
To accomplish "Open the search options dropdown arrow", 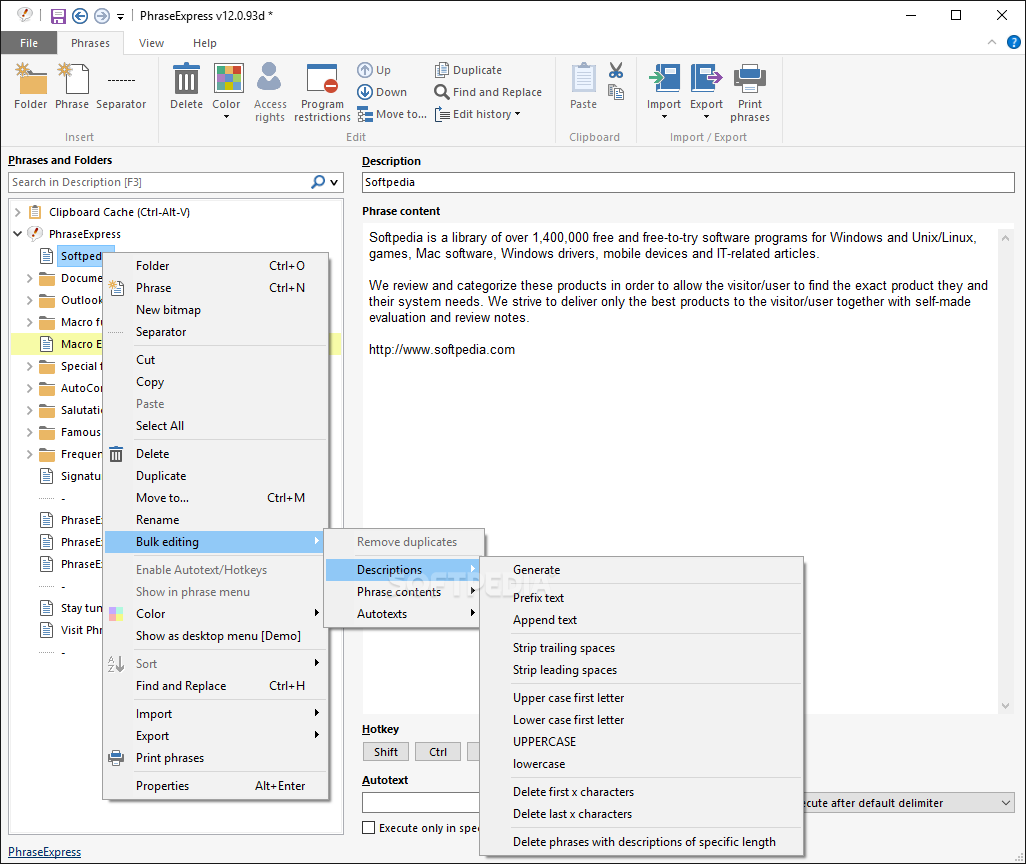I will click(x=334, y=183).
